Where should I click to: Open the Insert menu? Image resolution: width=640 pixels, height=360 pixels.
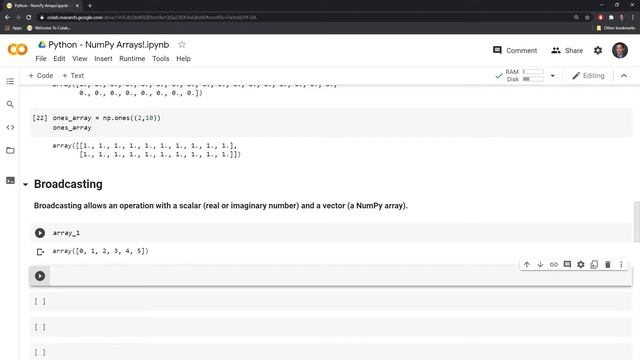click(103, 59)
